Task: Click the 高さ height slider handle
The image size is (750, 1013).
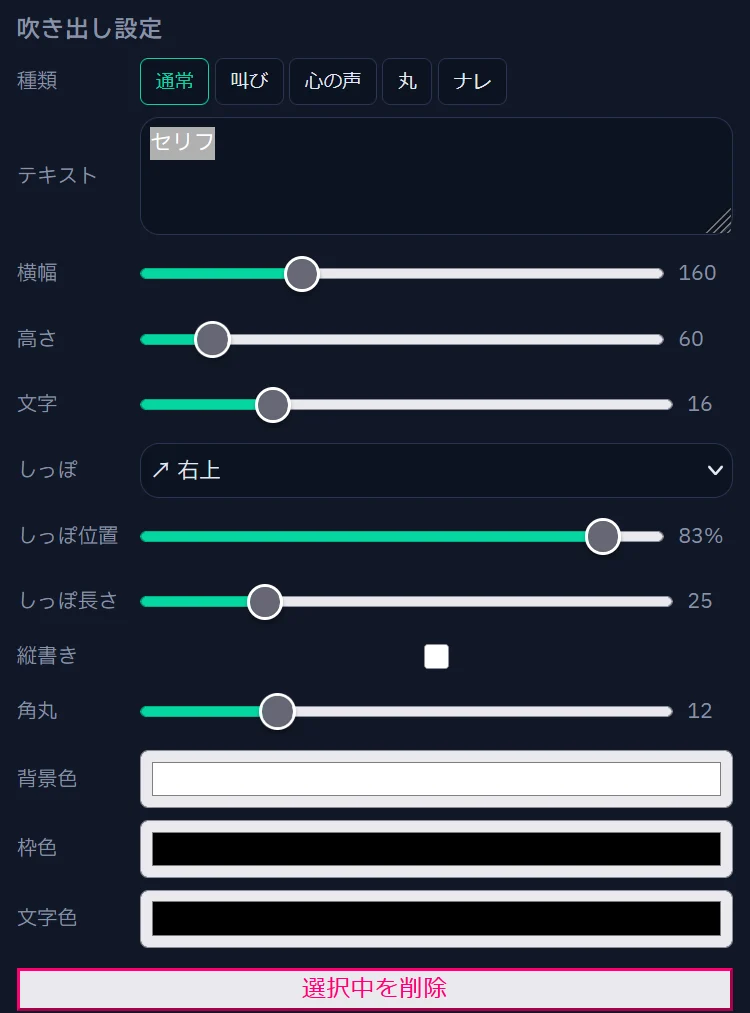Action: point(212,339)
